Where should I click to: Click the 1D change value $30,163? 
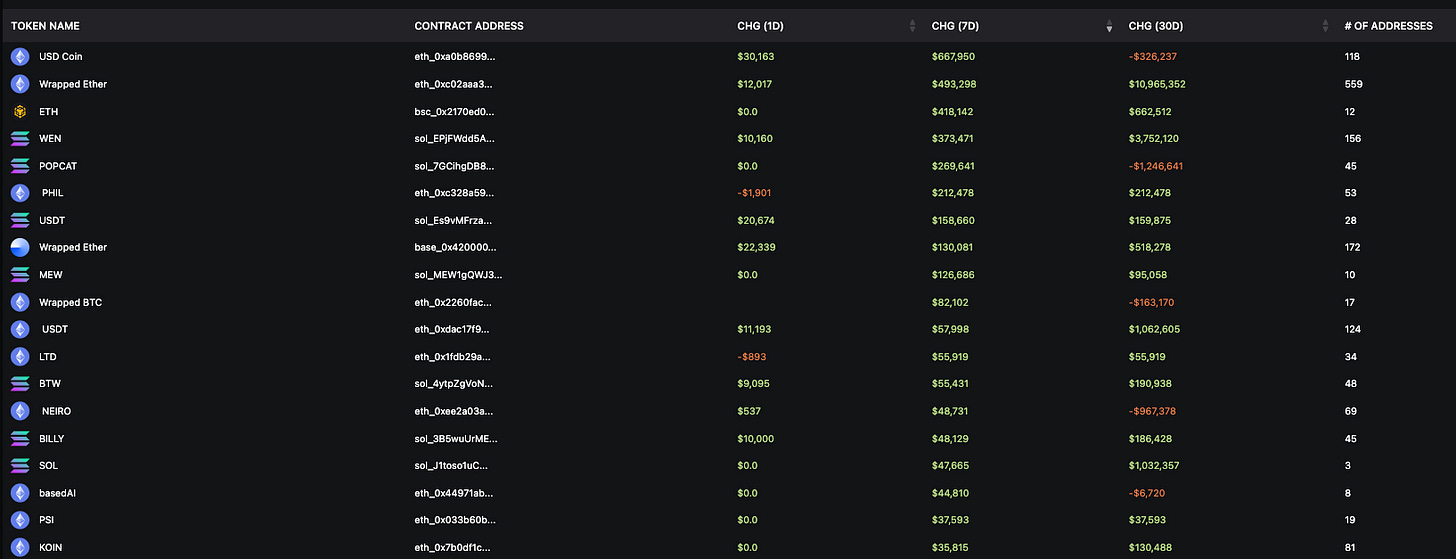pyautogui.click(x=756, y=57)
